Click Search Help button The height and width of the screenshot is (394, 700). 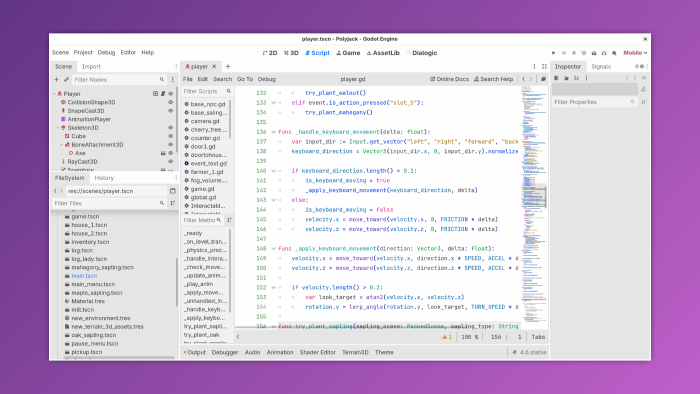coord(493,79)
